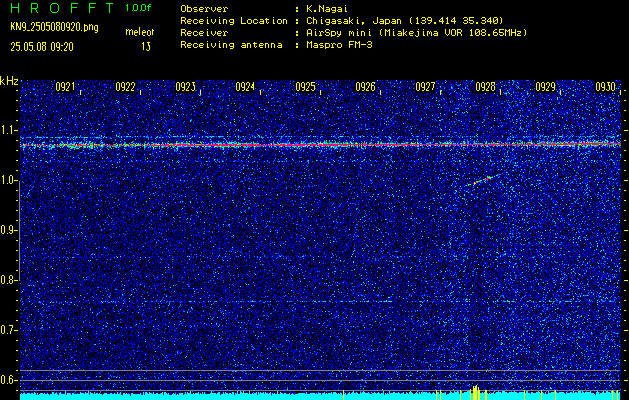Click the slanted meteor echo streak near 0928
Viewport: 629px width, 400px height.
[x=483, y=180]
